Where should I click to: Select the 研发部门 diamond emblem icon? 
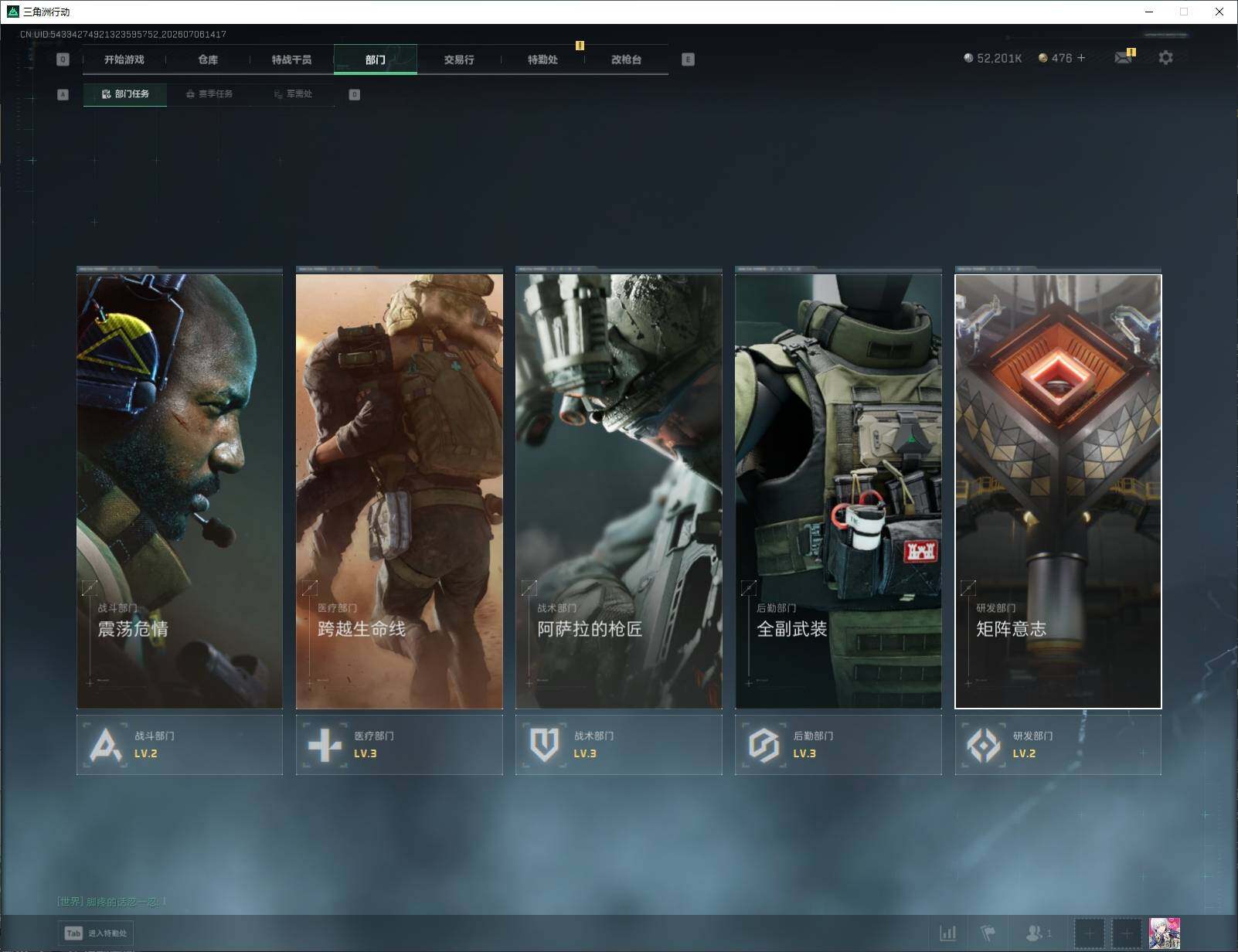(x=983, y=745)
